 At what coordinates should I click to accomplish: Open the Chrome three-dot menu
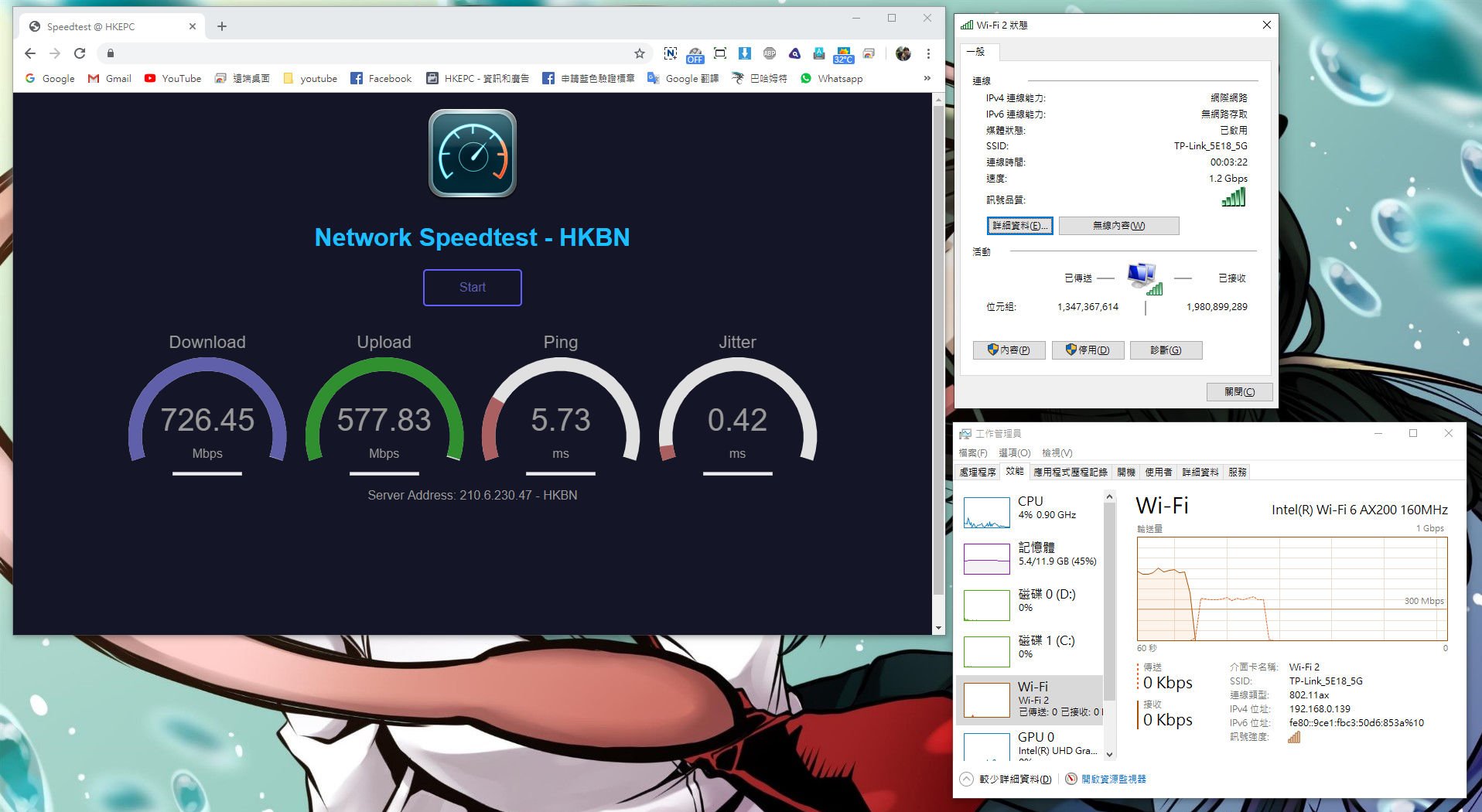pyautogui.click(x=928, y=53)
